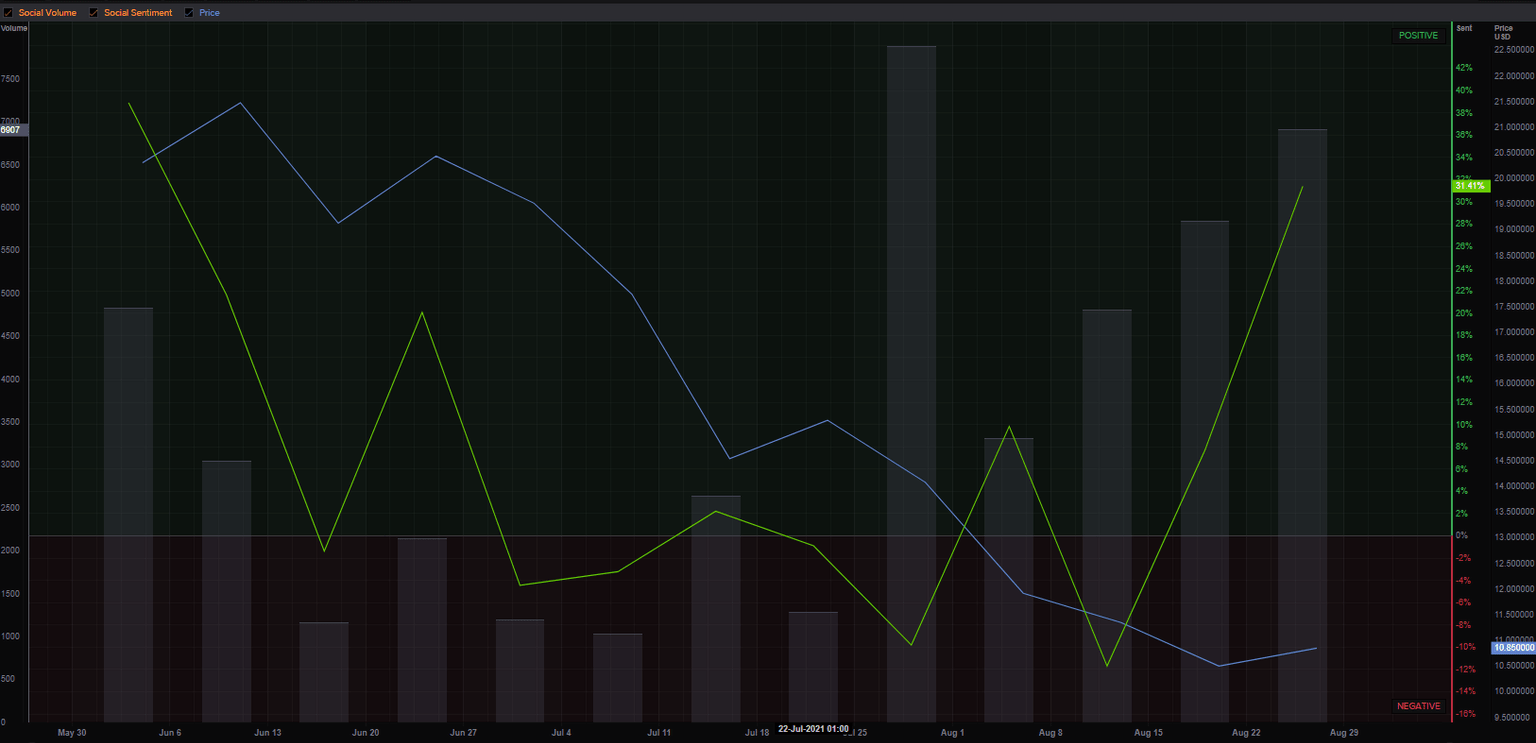The height and width of the screenshot is (743, 1536).
Task: Click the 22-Jul-2021 01:00 date marker
Action: point(813,729)
